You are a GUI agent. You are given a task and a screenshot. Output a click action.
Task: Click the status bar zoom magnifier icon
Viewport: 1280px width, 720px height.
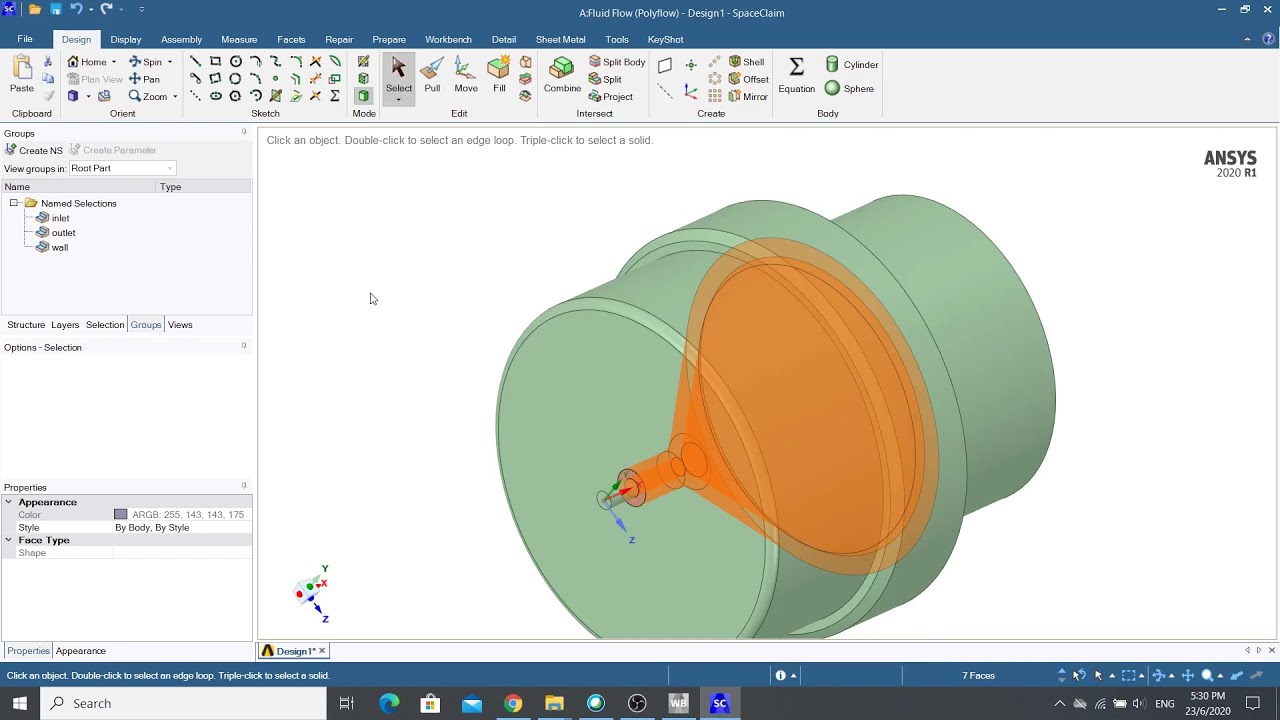click(1207, 676)
